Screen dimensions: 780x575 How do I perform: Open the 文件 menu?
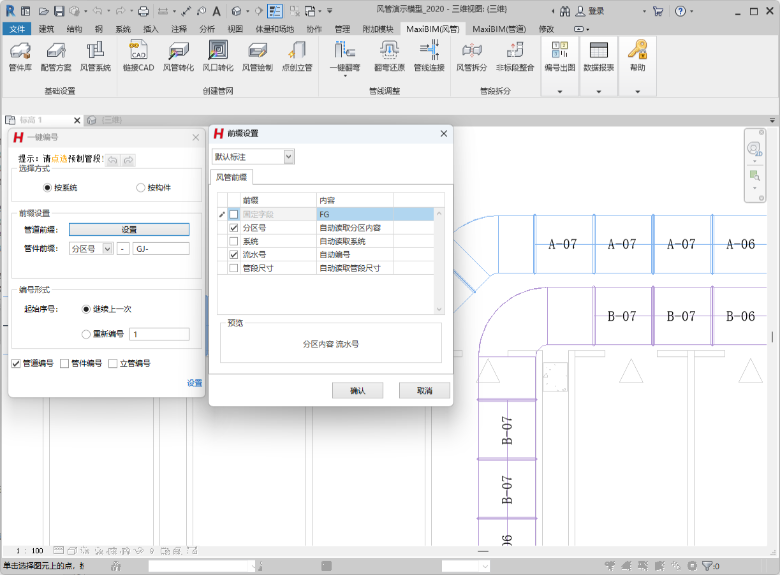(17, 29)
